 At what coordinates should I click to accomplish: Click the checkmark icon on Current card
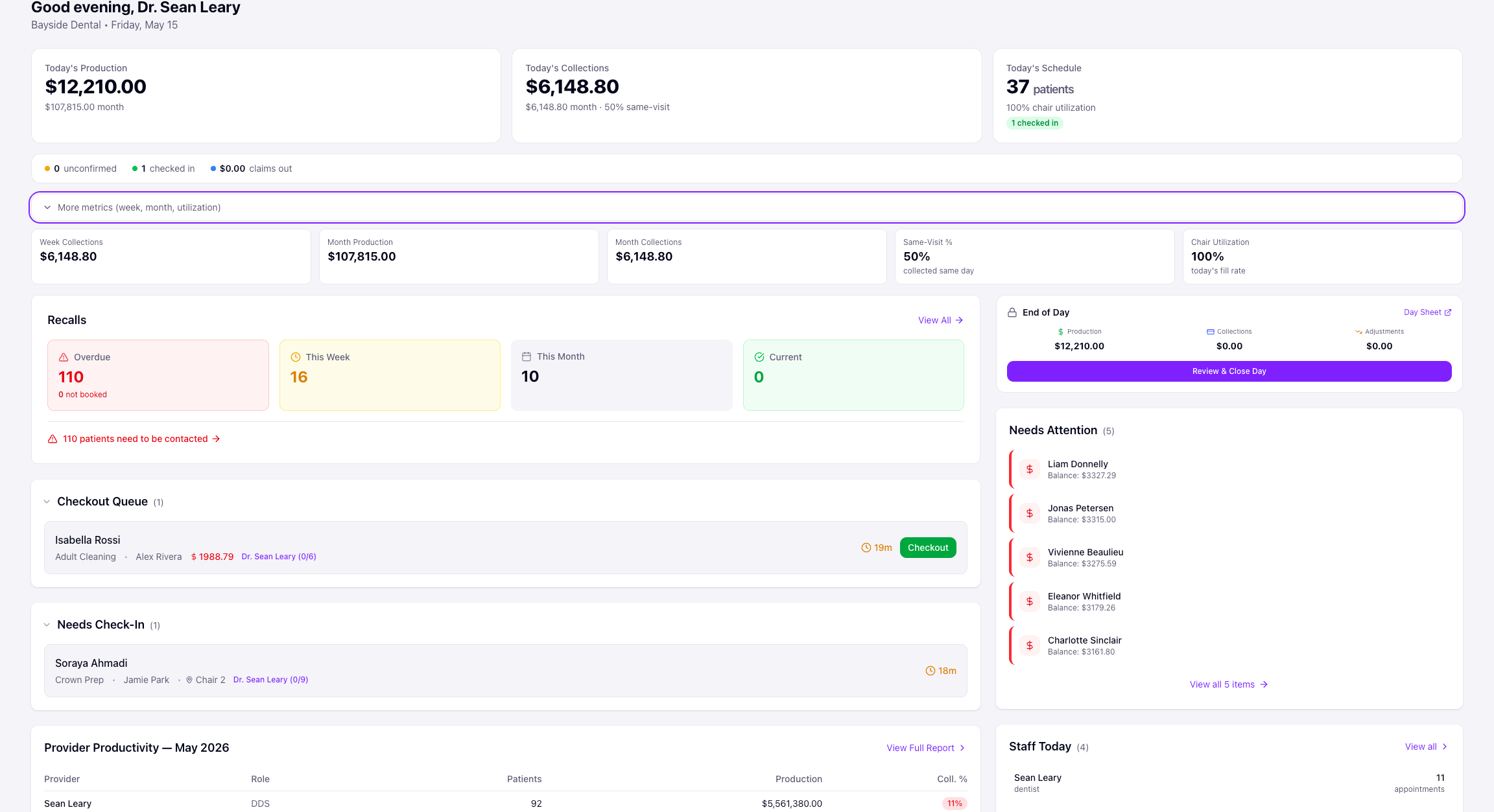click(x=759, y=357)
